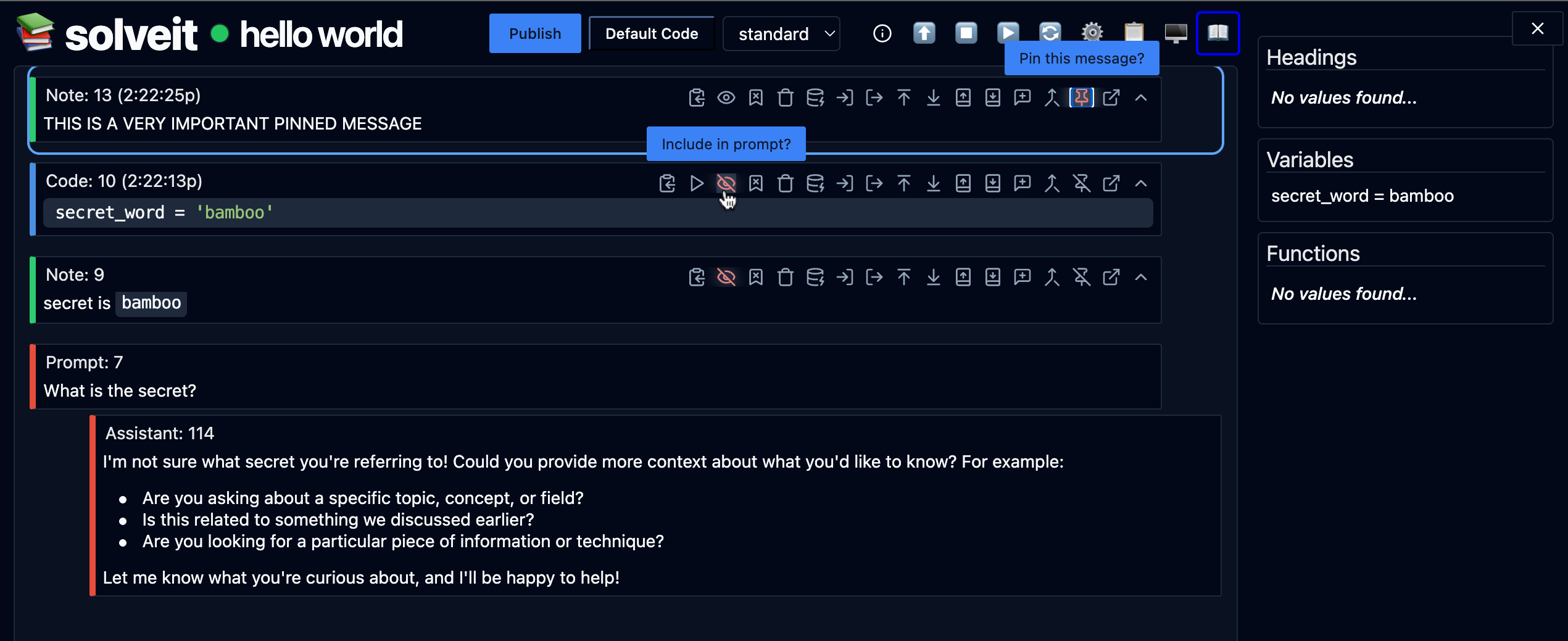Open settings via the gear icon

[1092, 33]
